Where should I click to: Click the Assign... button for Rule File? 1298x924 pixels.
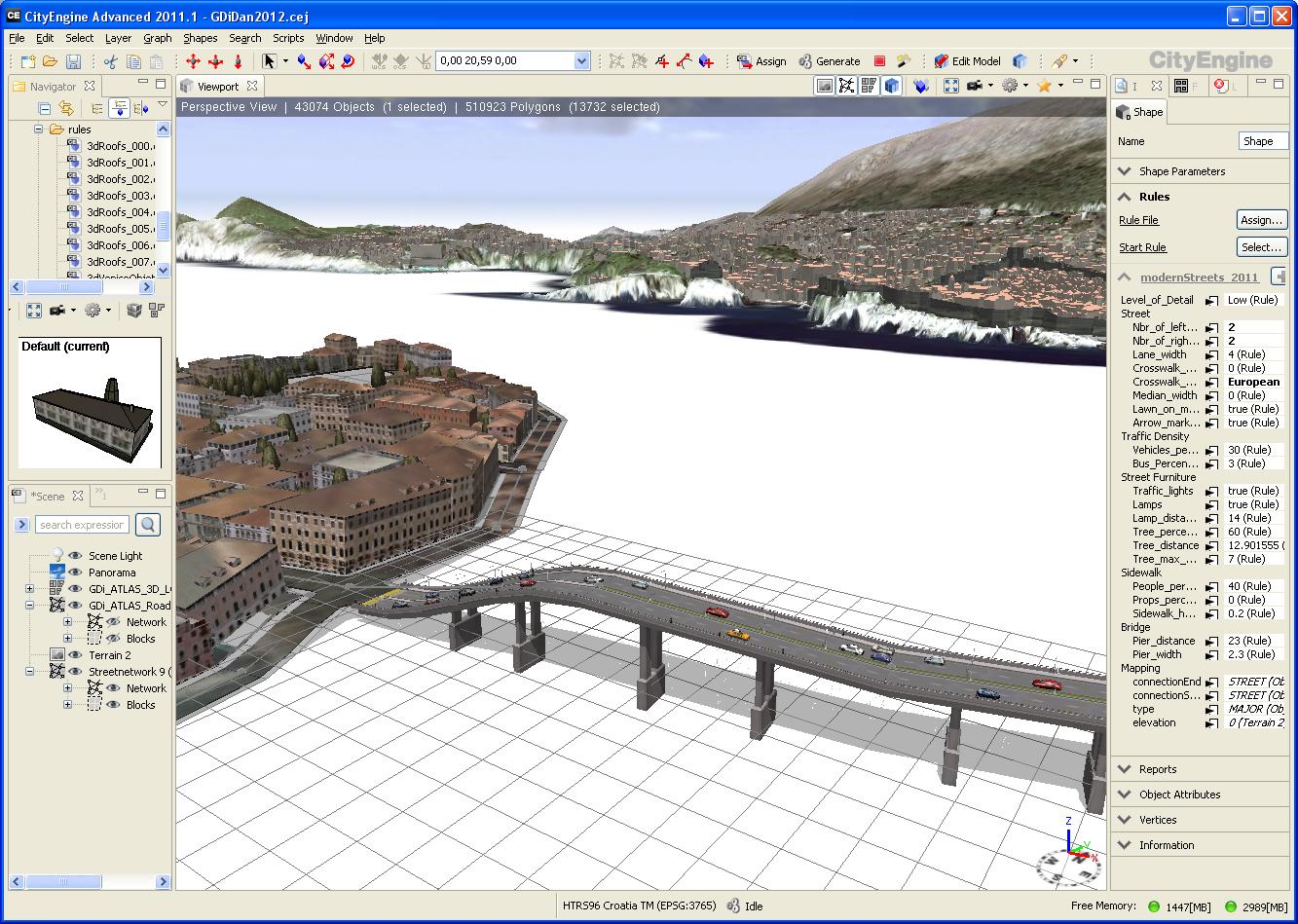[1262, 220]
